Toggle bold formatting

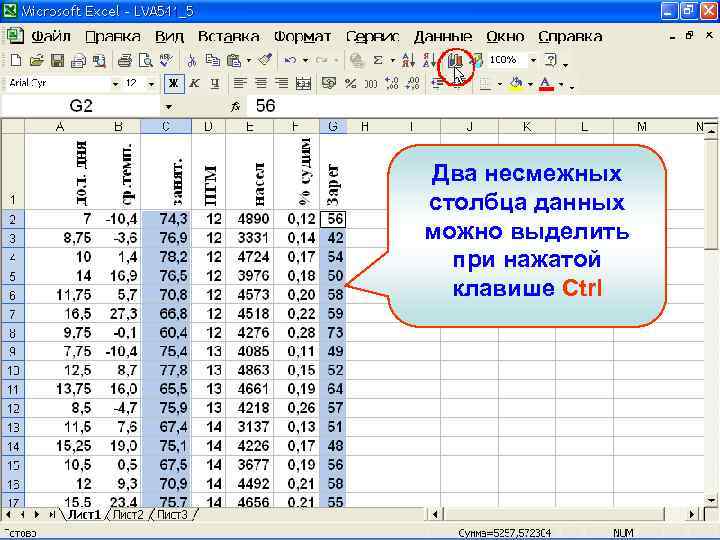pos(174,84)
